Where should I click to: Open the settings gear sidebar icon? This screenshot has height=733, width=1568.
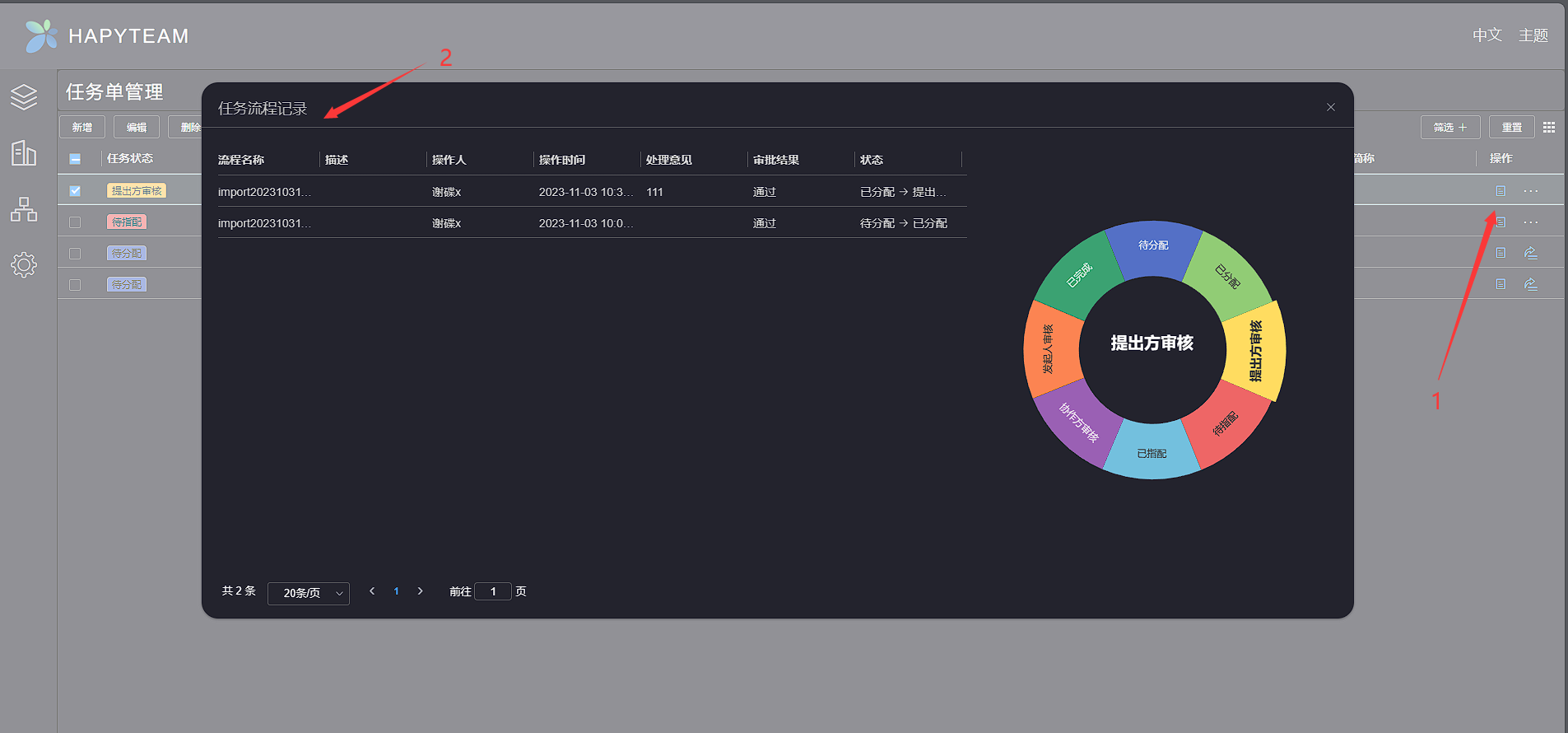(24, 264)
